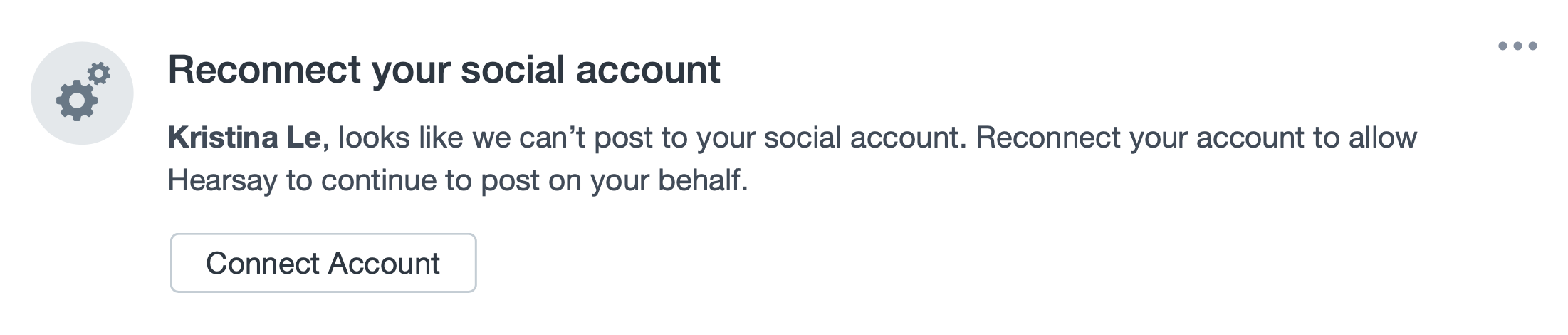Click the middle dot of the ellipsis

[1517, 46]
